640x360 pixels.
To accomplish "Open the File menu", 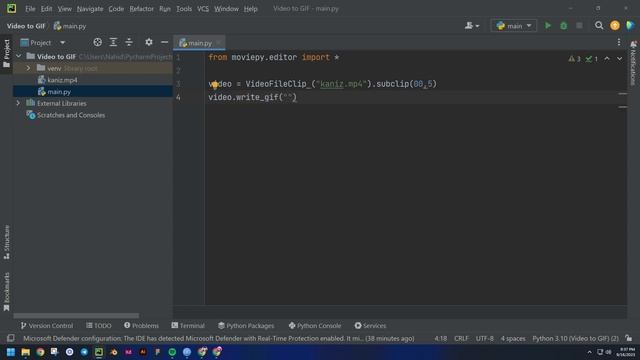I will tap(30, 9).
